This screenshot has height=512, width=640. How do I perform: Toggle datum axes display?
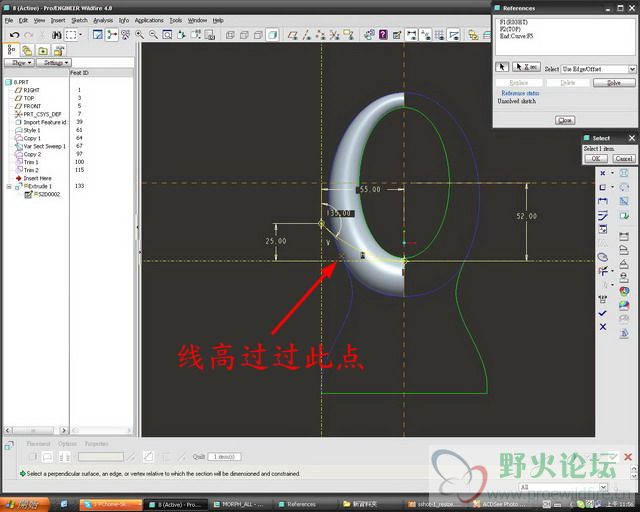[307, 35]
